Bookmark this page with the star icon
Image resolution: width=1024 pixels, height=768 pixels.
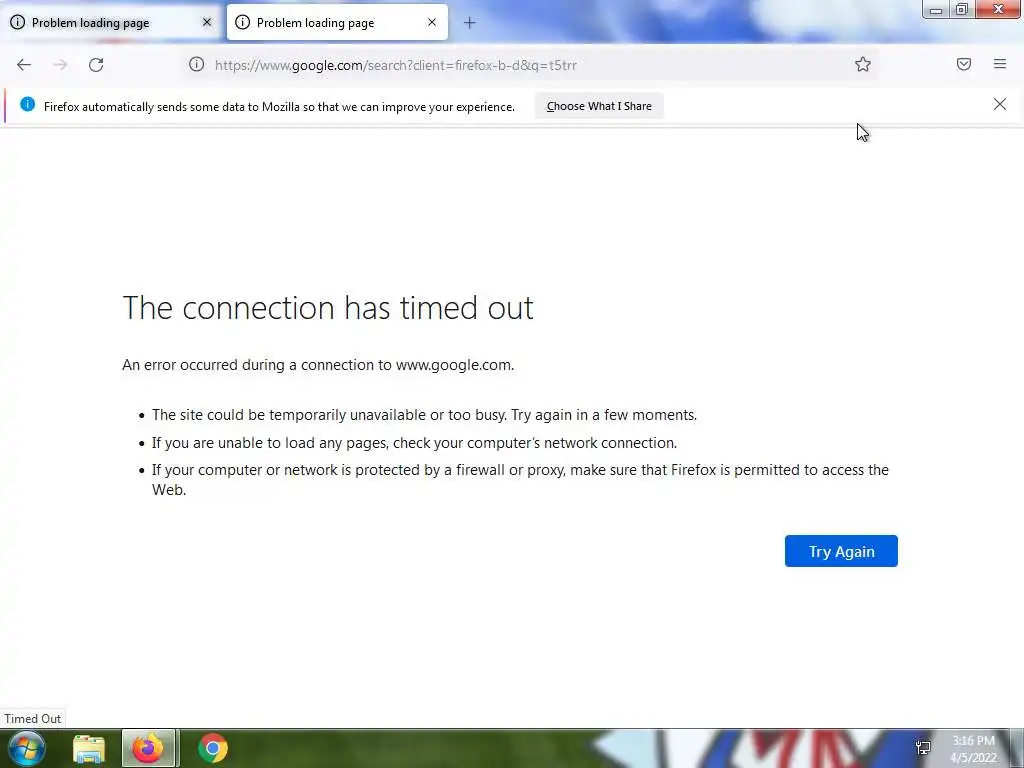863,64
